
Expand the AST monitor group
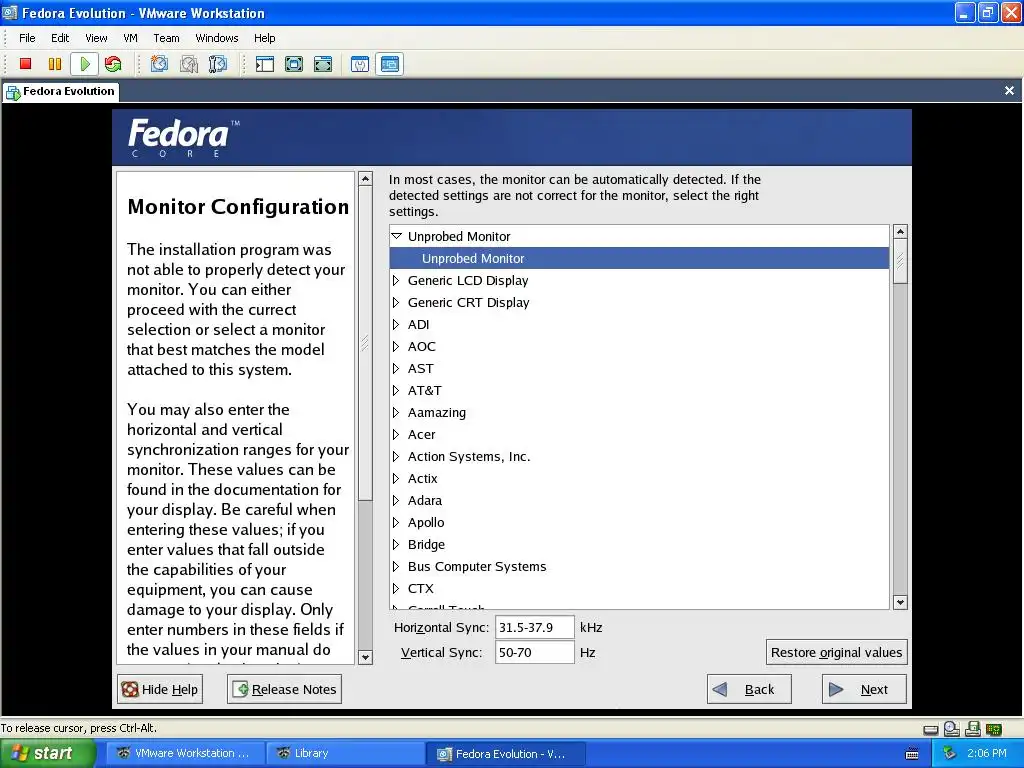coord(396,368)
